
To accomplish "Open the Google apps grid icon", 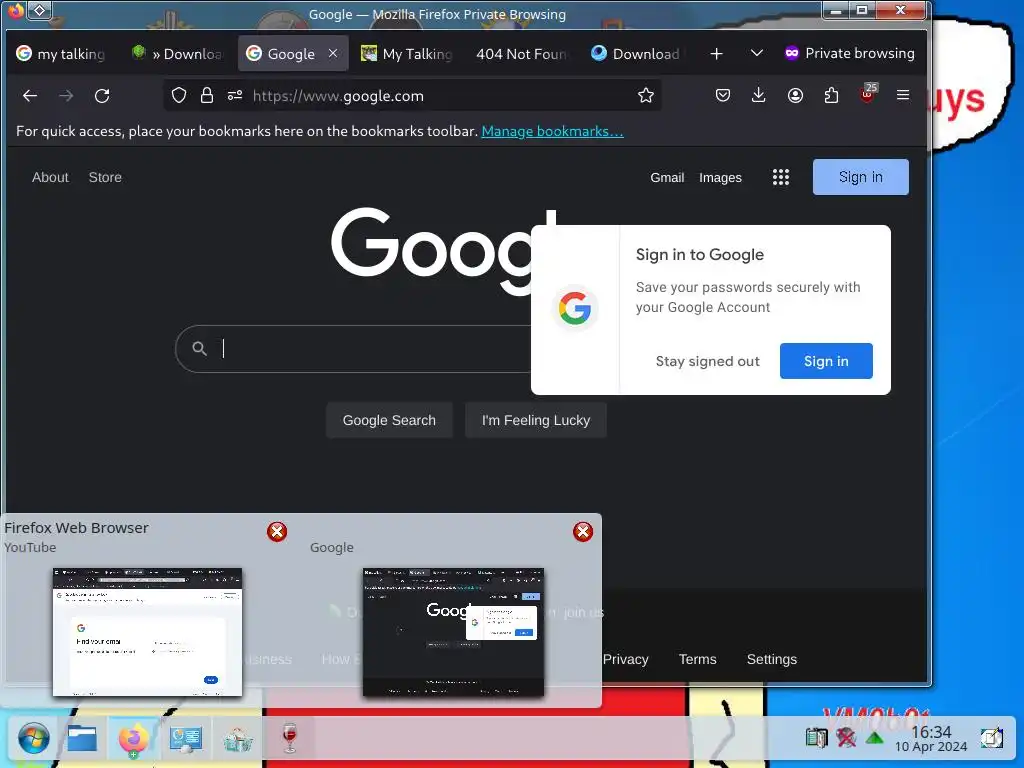I will [x=780, y=177].
